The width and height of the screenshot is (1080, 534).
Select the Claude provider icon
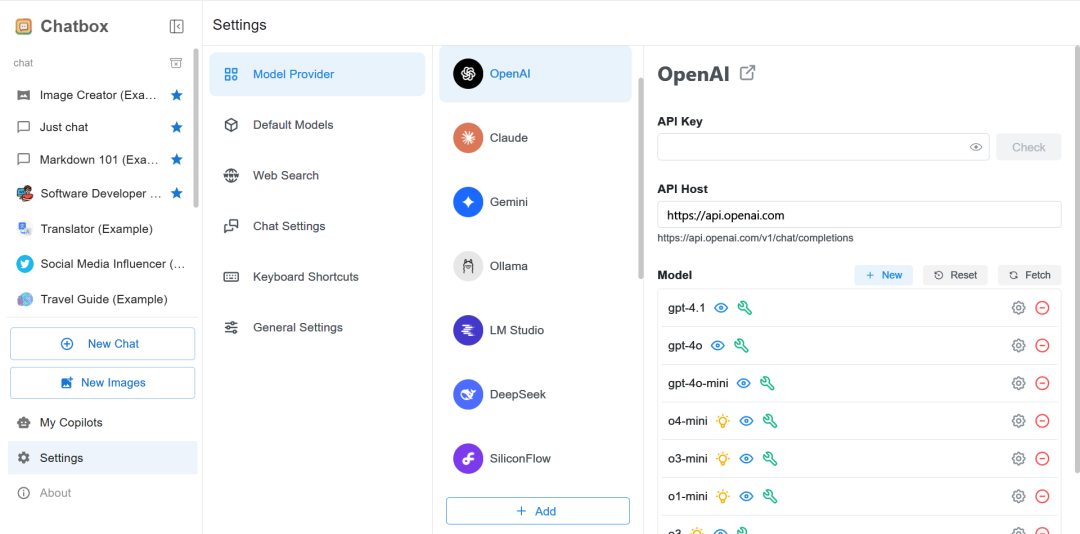[x=468, y=138]
